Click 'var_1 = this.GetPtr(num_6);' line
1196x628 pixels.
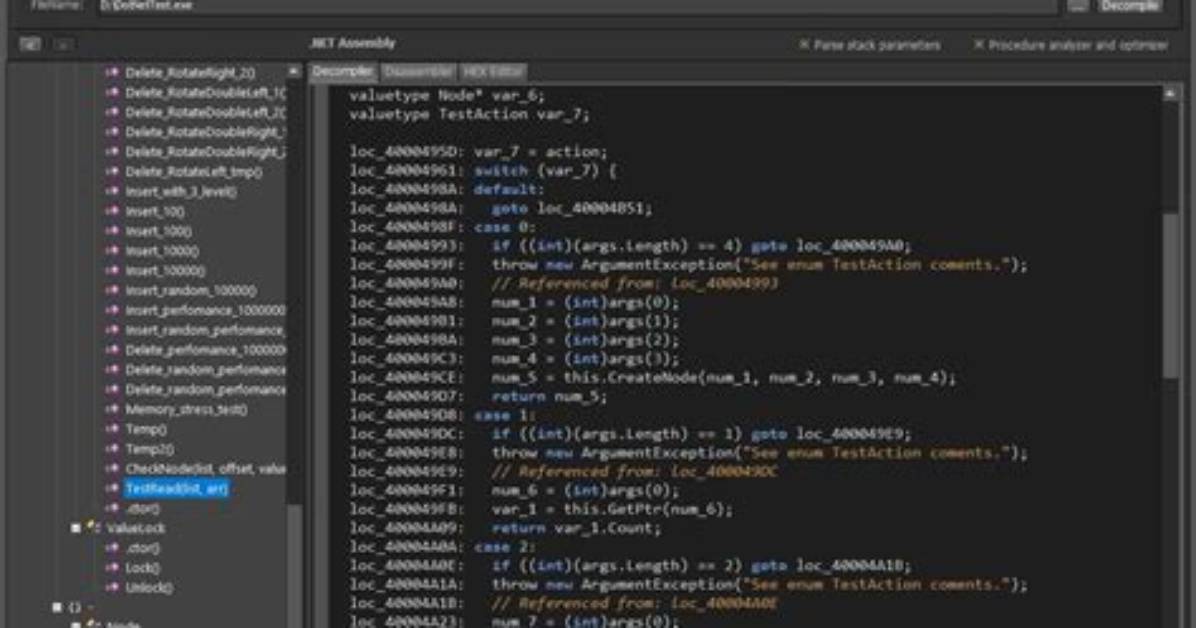[612, 509]
